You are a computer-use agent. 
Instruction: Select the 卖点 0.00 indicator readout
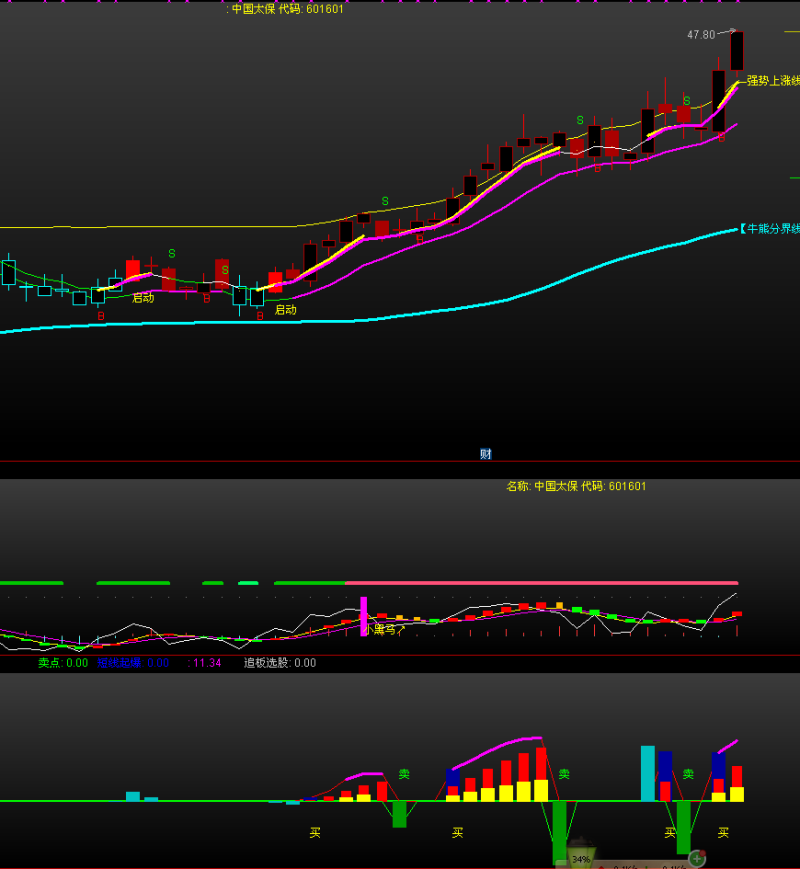pos(63,663)
